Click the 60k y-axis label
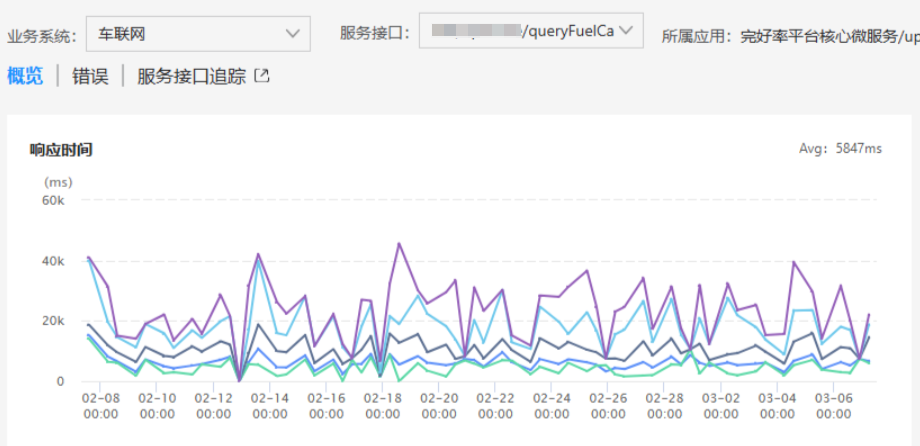The image size is (920, 446). click(x=51, y=201)
